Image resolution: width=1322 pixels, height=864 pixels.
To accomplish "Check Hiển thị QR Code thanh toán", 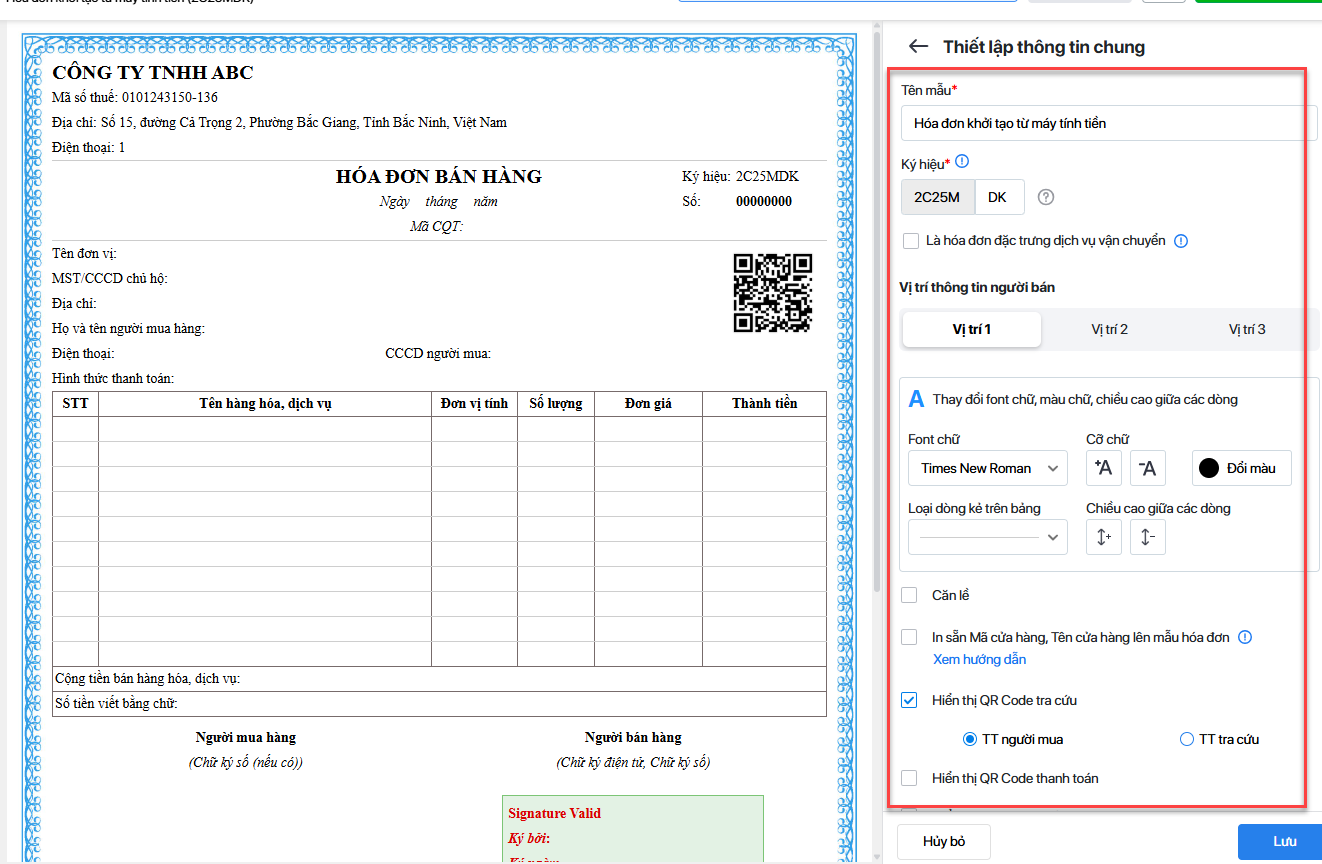I will [909, 778].
